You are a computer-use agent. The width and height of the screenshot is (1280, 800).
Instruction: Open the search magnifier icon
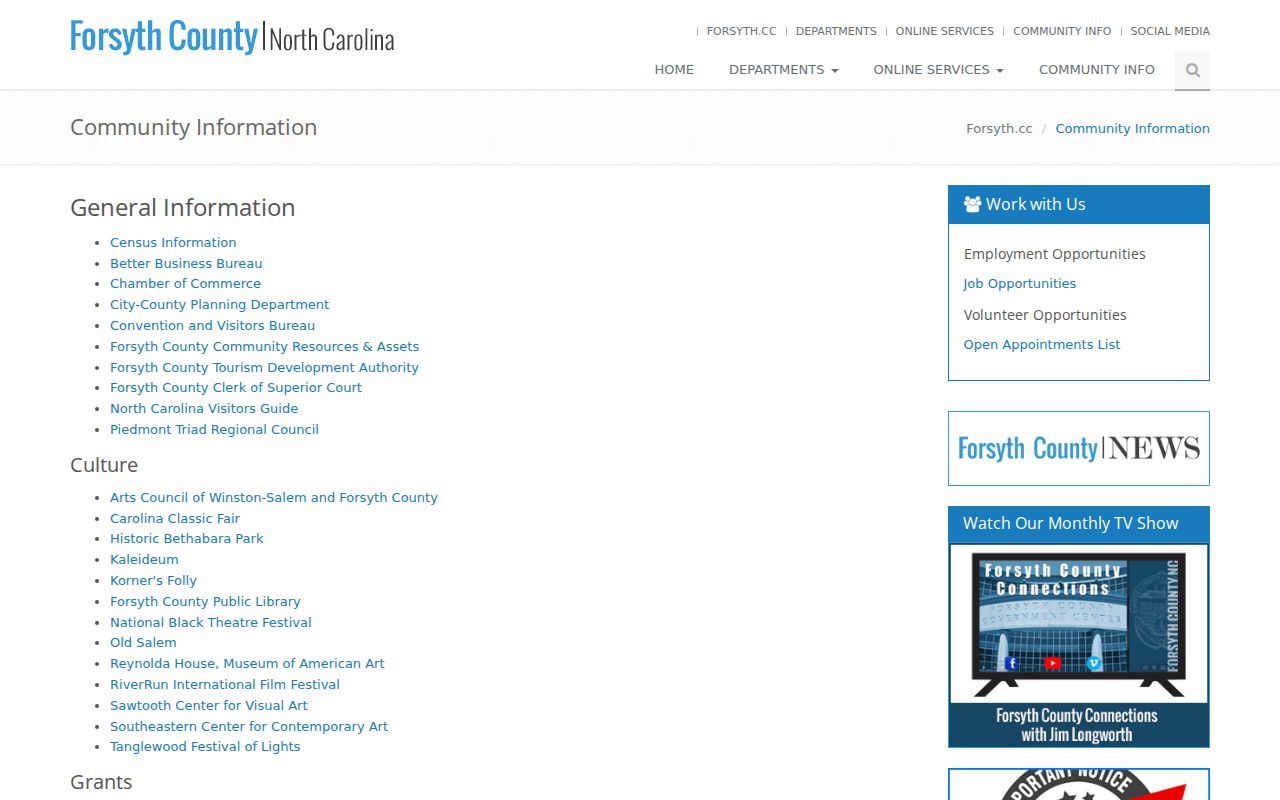[1192, 70]
